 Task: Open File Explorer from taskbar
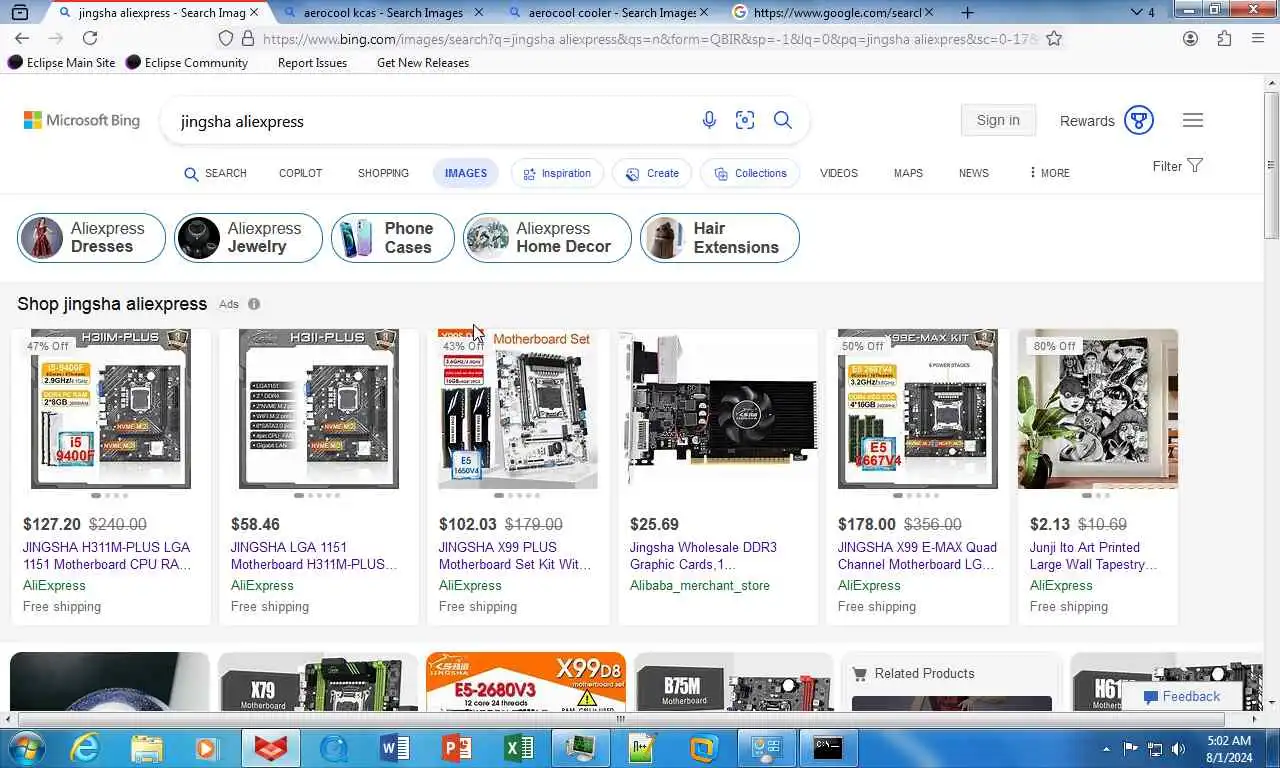coord(146,748)
